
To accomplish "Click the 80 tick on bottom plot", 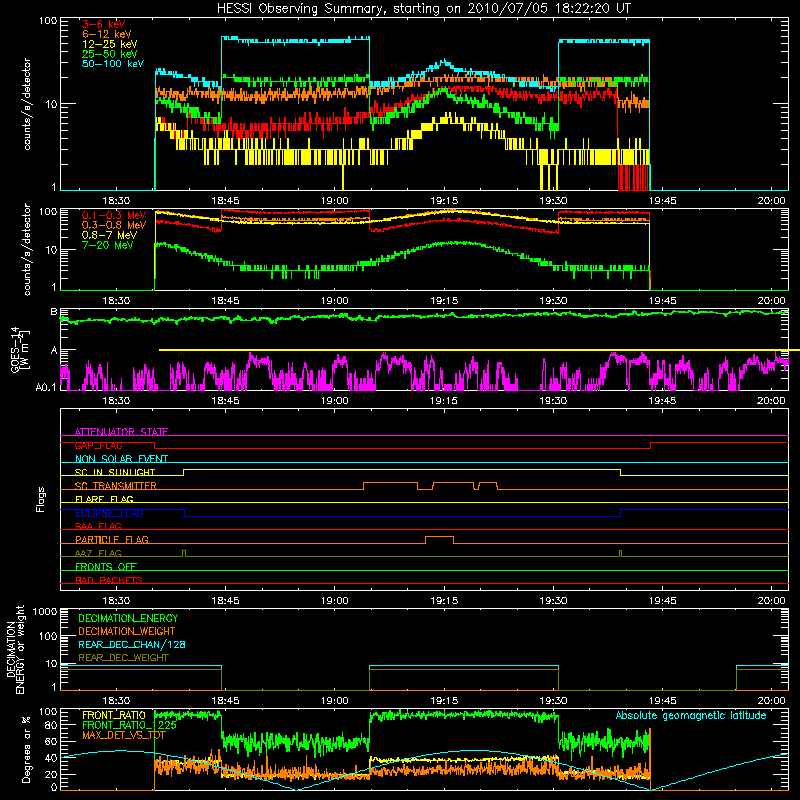I will click(51, 725).
